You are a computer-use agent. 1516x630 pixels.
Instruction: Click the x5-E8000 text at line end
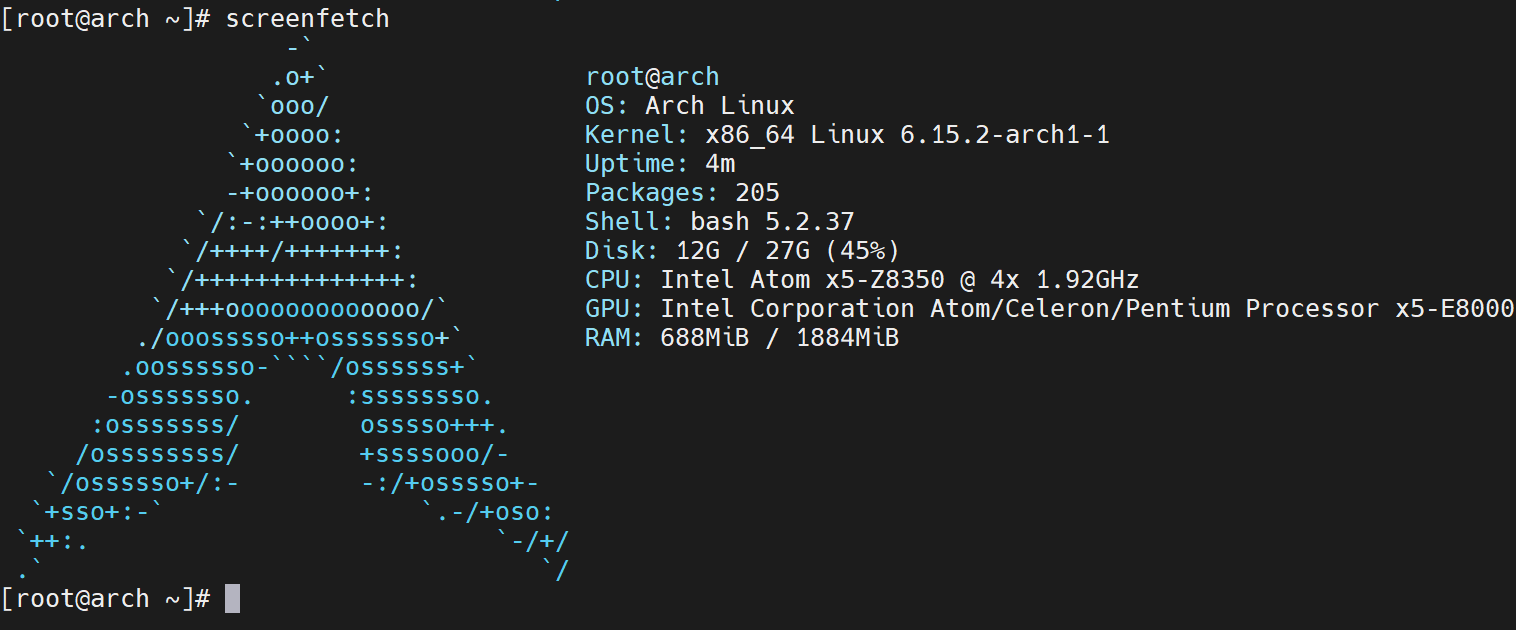pos(1455,309)
